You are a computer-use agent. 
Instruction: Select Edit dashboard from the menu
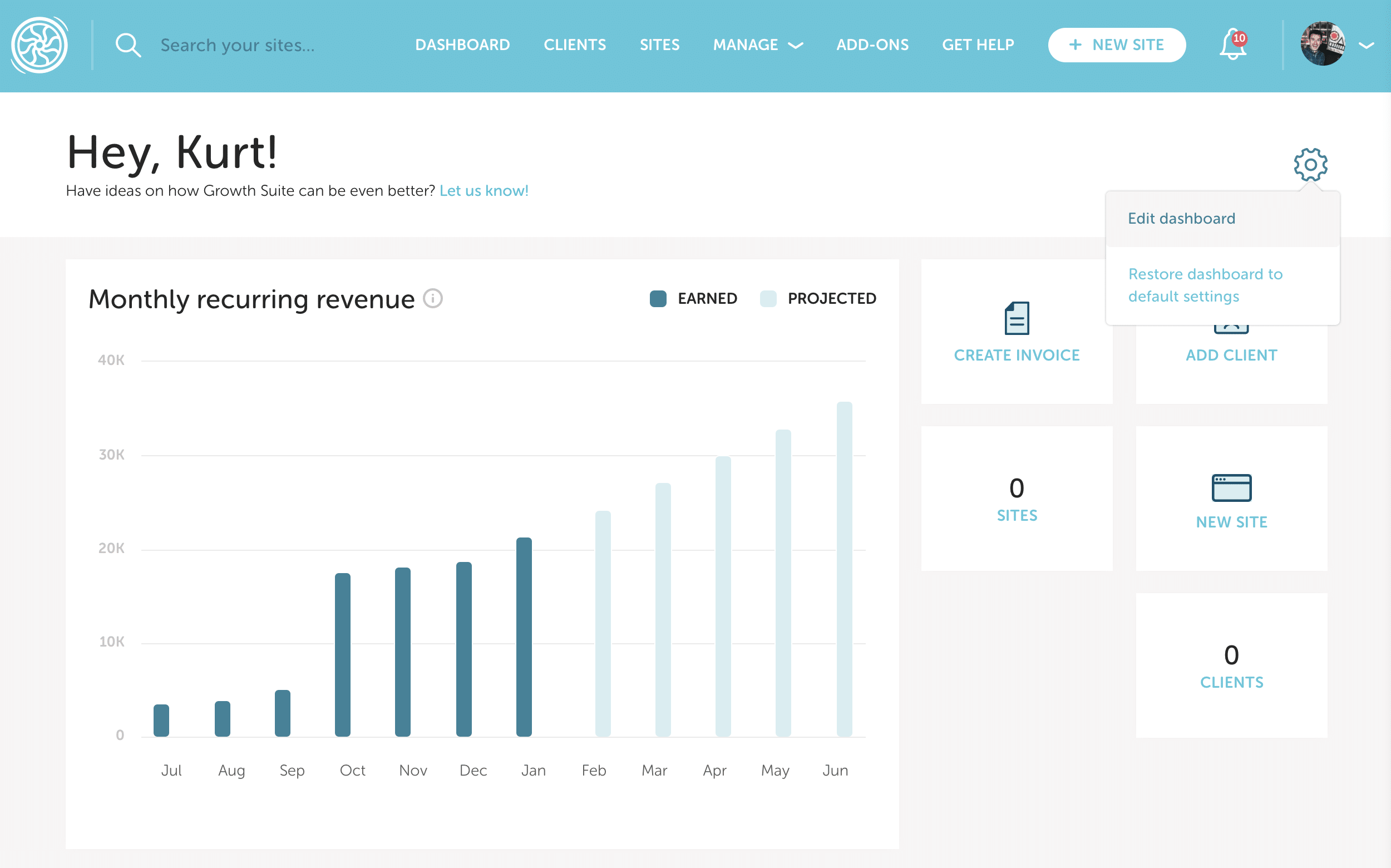[1181, 219]
